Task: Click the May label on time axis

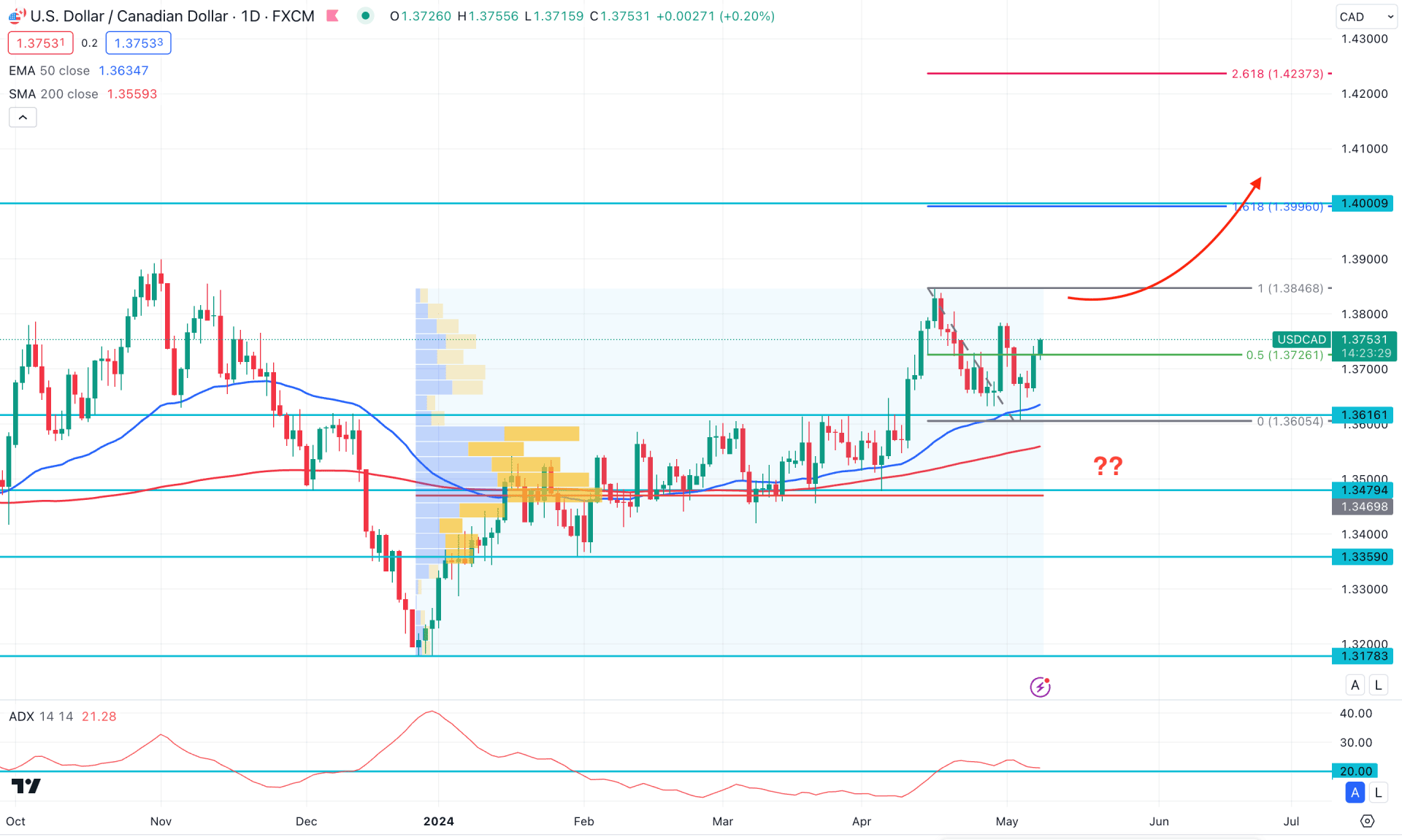Action: 1007,821
